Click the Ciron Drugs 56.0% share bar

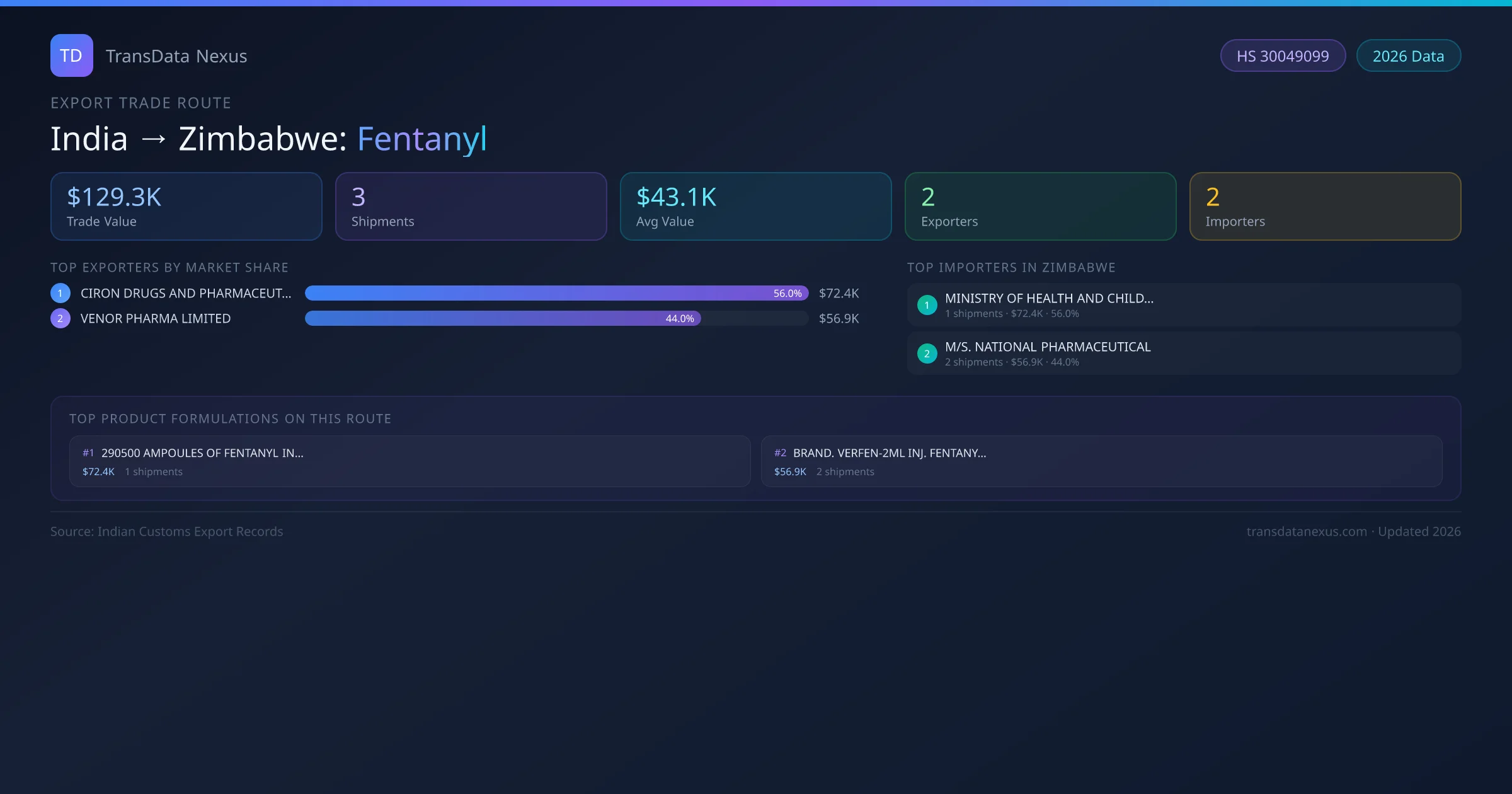pyautogui.click(x=556, y=293)
